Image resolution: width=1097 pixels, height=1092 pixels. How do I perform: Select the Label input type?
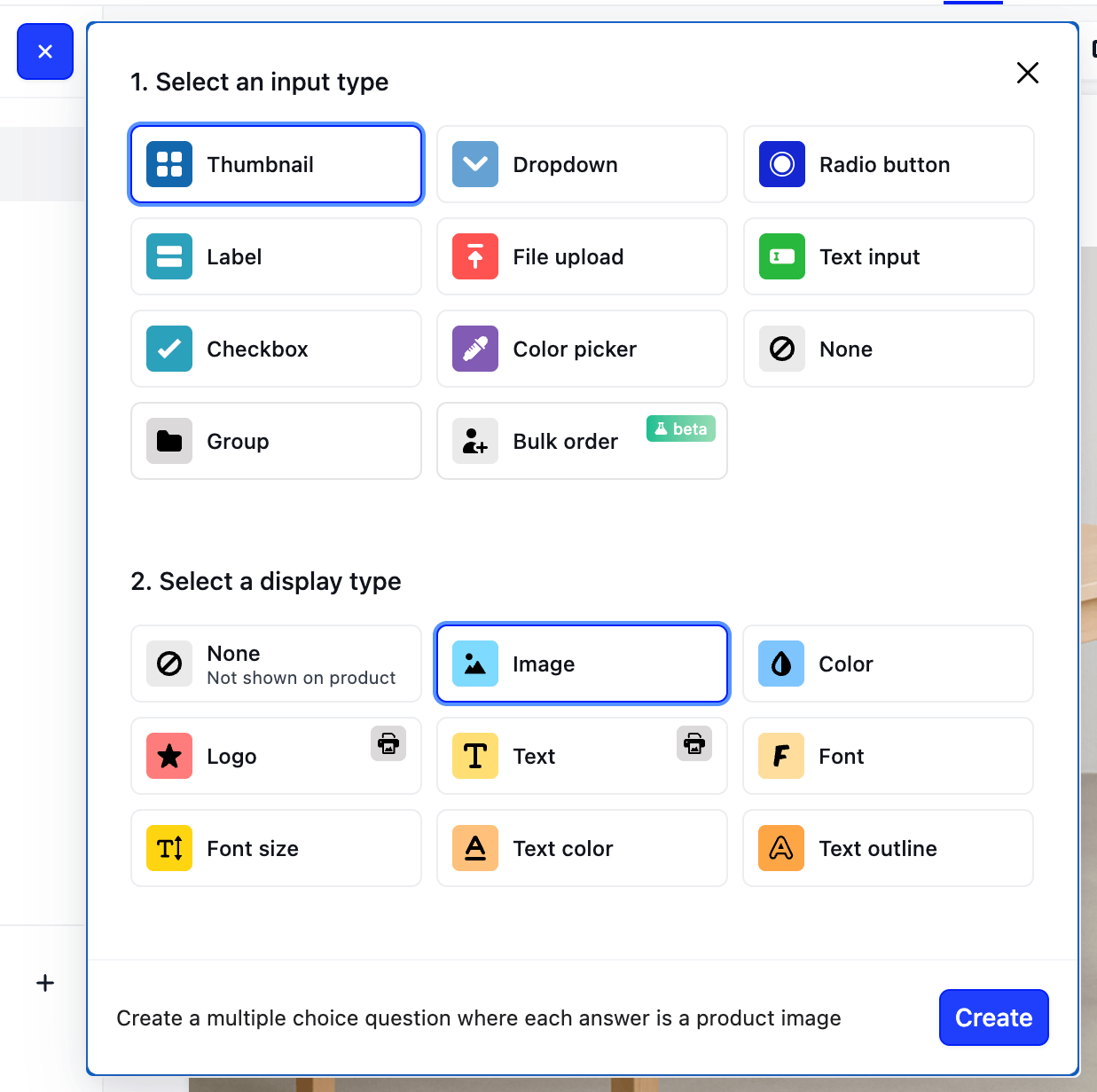coord(276,257)
